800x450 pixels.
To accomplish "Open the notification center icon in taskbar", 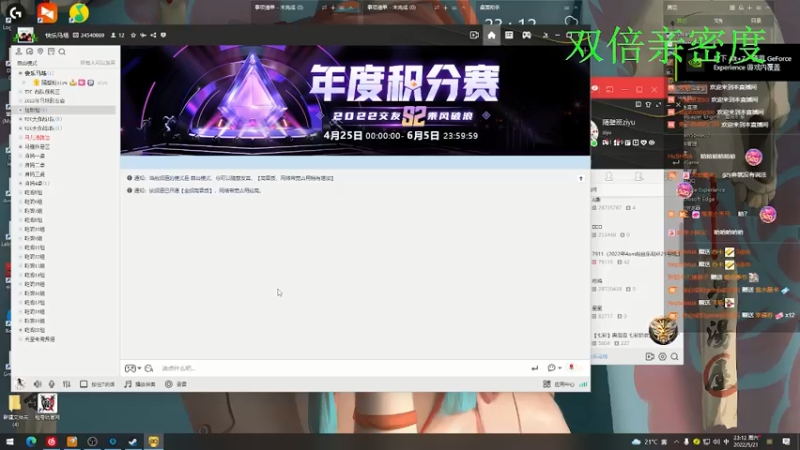I will point(786,441).
